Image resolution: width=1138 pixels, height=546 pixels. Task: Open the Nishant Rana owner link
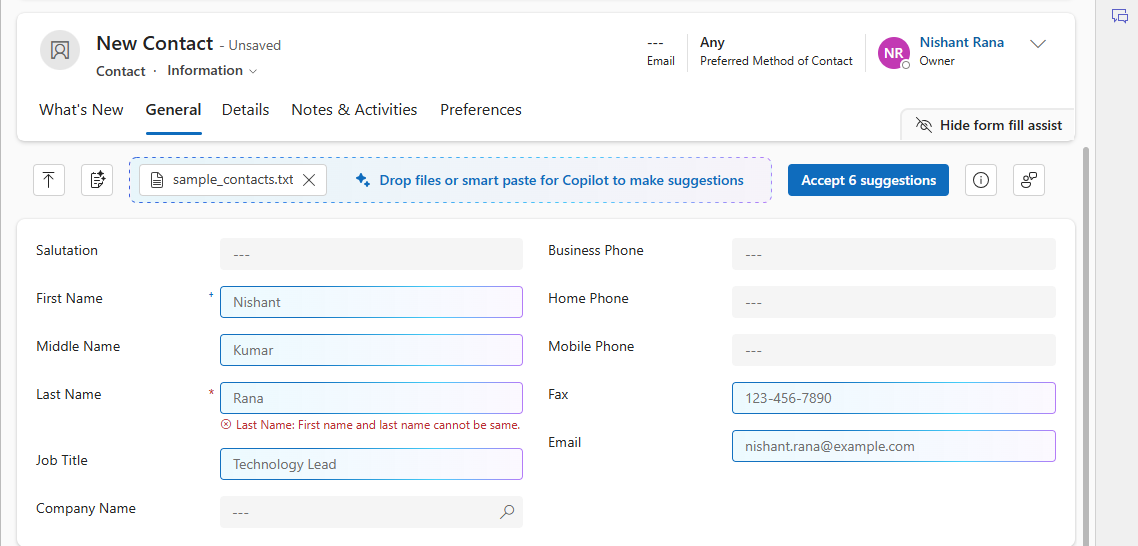coord(961,43)
